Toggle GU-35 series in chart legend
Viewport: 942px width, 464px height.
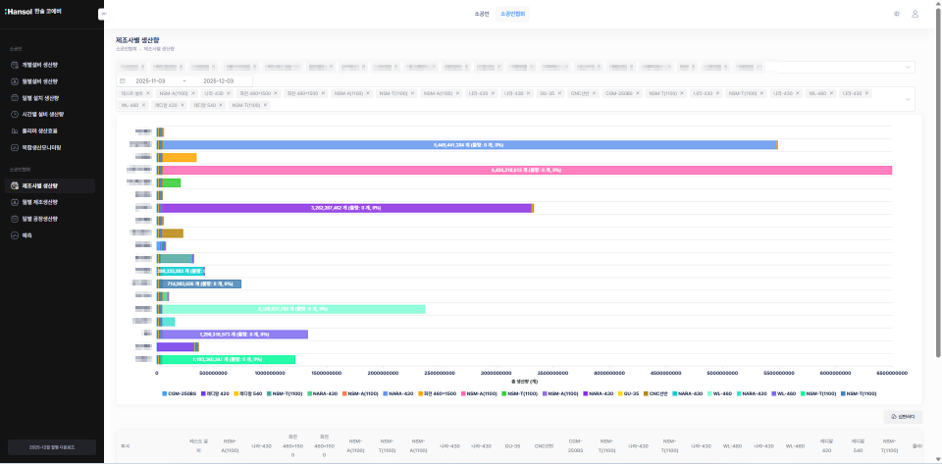[629, 394]
